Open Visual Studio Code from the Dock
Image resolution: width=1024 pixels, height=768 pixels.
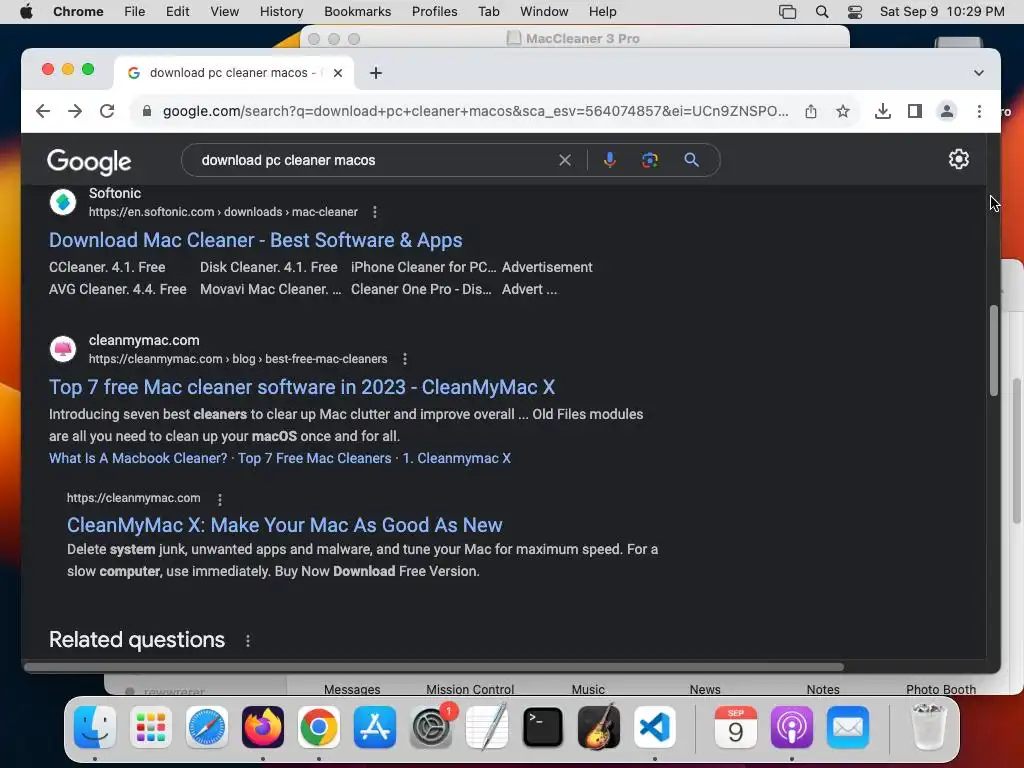[x=654, y=727]
